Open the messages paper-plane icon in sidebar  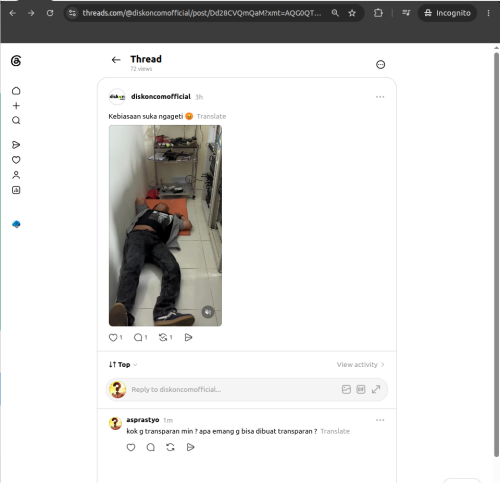pos(16,145)
